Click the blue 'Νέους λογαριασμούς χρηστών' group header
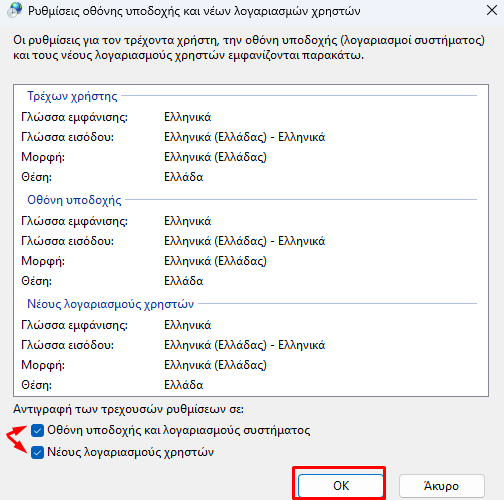Image resolution: width=504 pixels, height=500 pixels. click(110, 304)
